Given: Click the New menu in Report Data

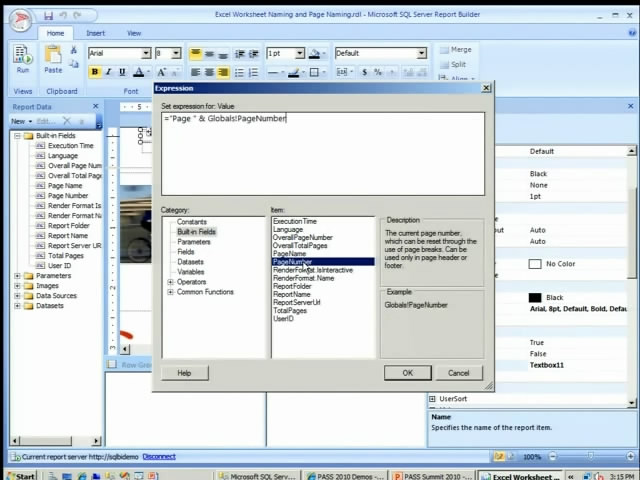Looking at the screenshot, I should (x=21, y=121).
